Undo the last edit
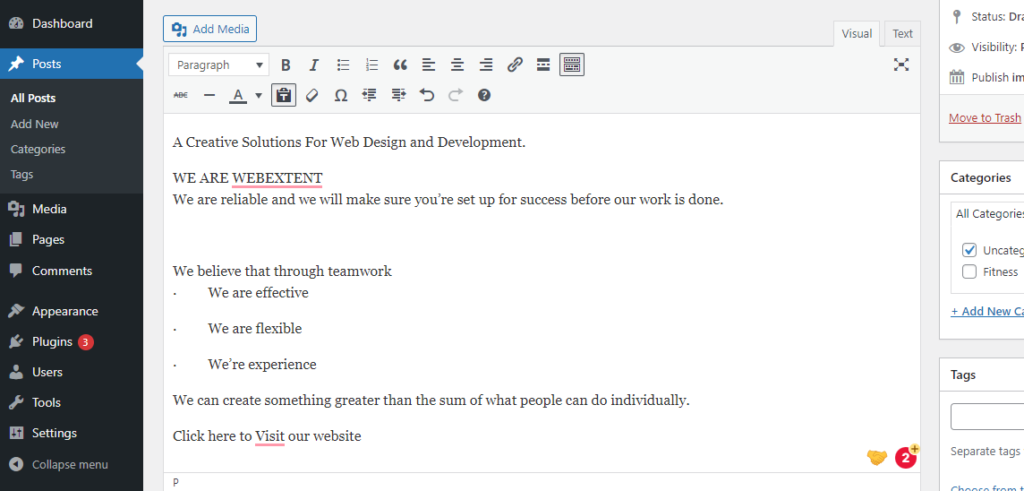This screenshot has width=1024, height=491. pos(426,95)
